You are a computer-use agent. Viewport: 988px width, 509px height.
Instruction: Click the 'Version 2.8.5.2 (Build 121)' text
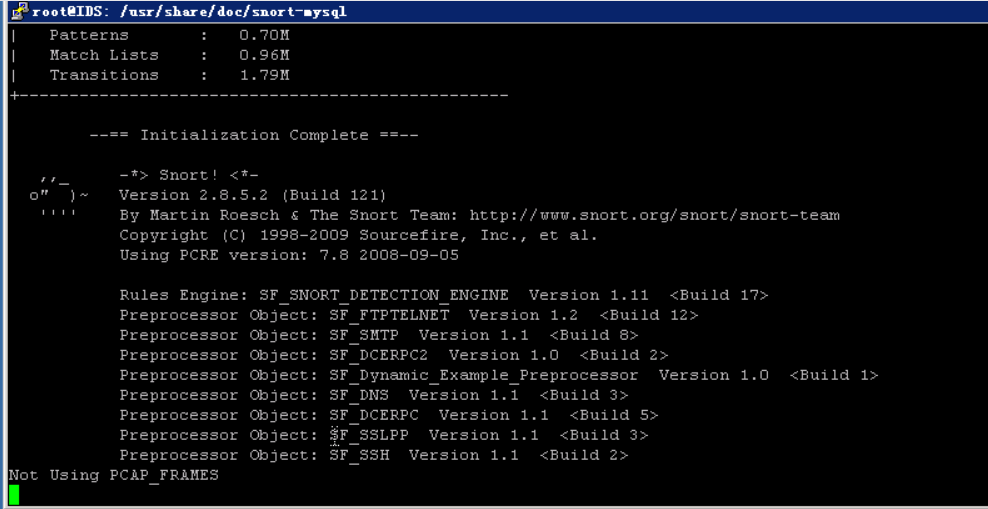pyautogui.click(x=252, y=195)
